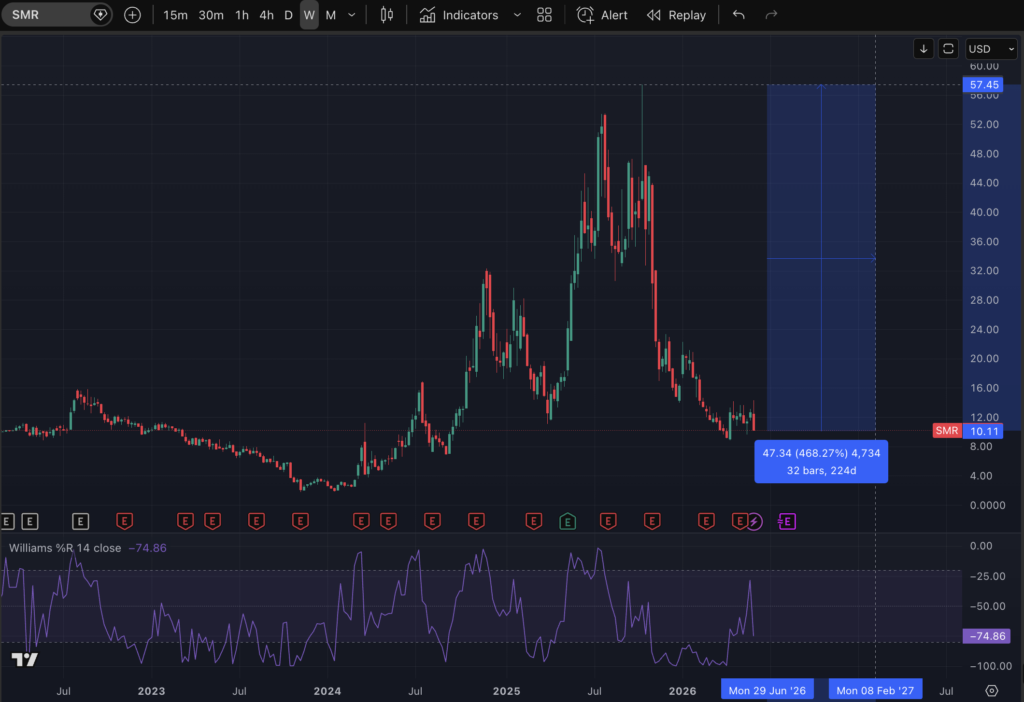Screen dimensions: 1024x702
Task: Click 32.00 on the price scale
Action: coord(984,270)
